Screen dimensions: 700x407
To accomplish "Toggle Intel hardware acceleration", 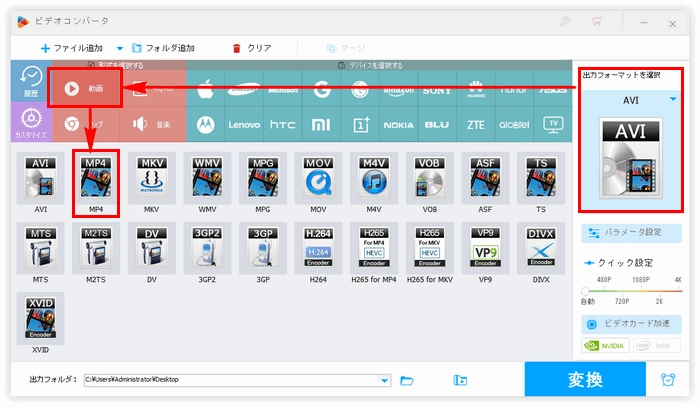I will pos(658,346).
